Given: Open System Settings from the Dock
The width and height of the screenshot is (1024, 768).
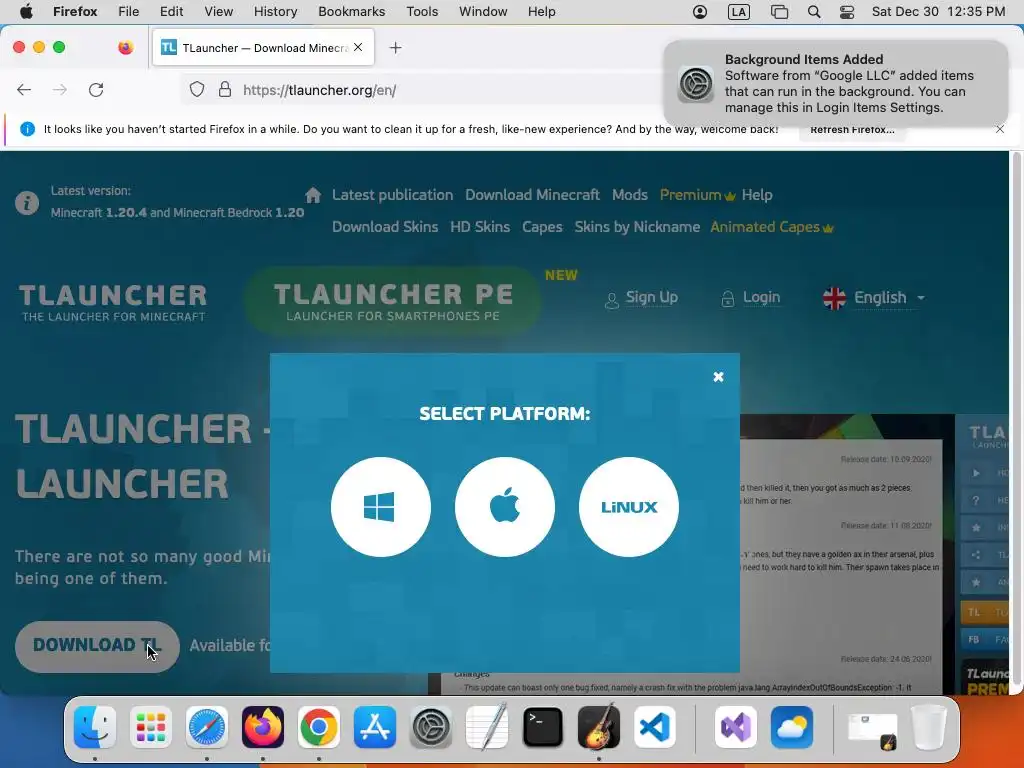Looking at the screenshot, I should click(431, 727).
